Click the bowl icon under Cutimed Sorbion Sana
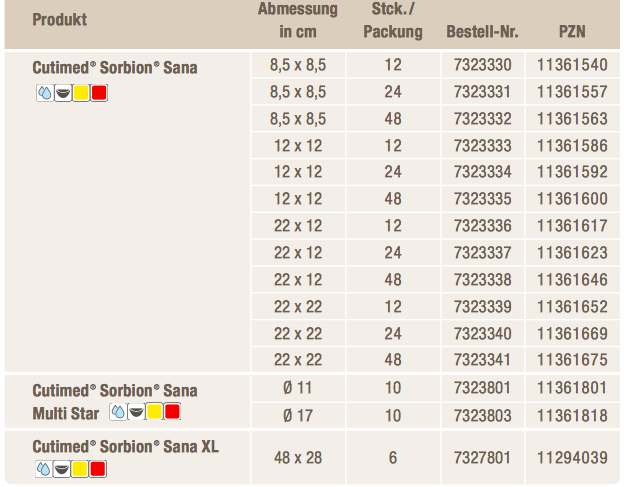Image resolution: width=624 pixels, height=487 pixels. pyautogui.click(x=63, y=93)
